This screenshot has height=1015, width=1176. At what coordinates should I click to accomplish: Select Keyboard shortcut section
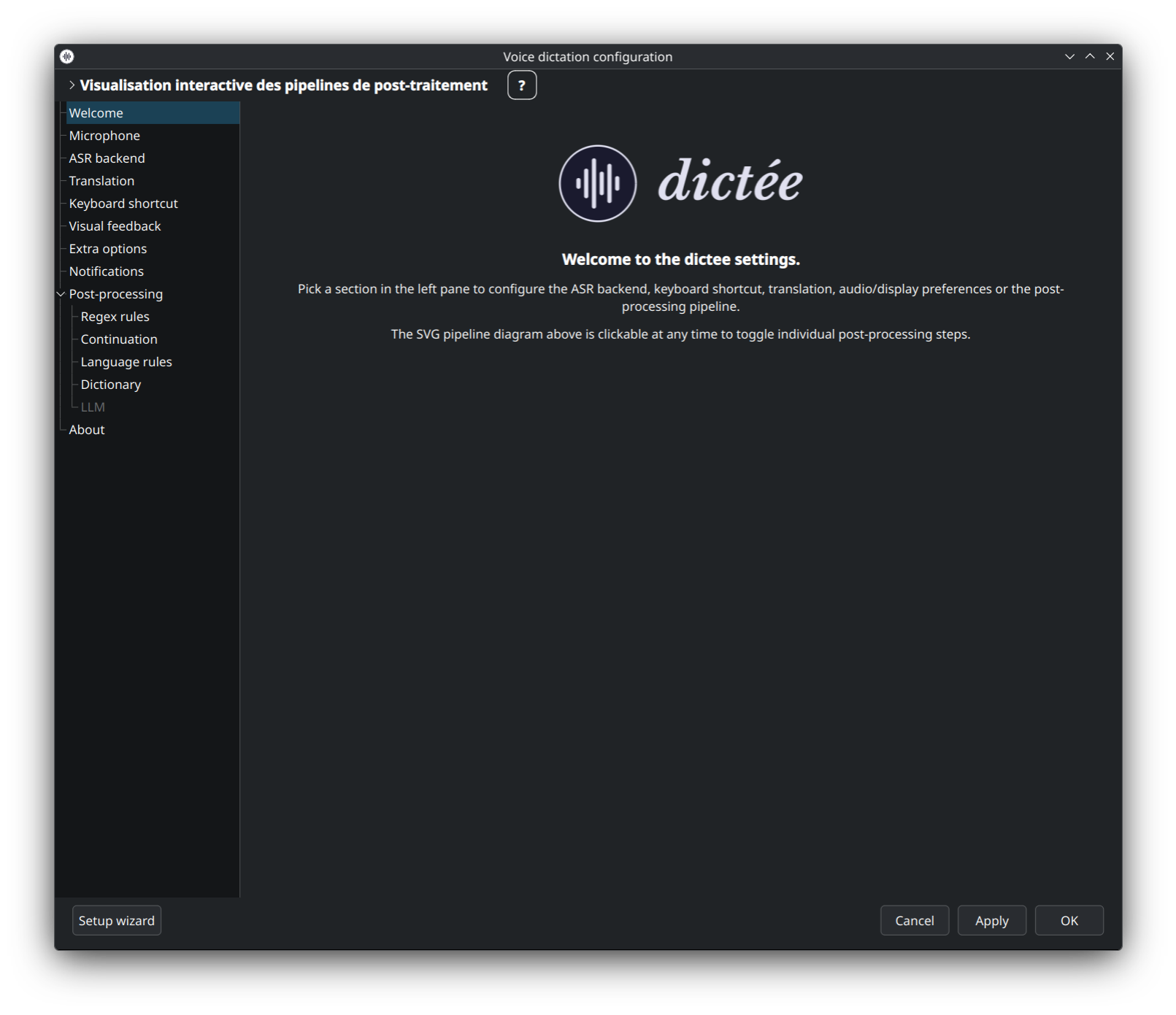123,204
